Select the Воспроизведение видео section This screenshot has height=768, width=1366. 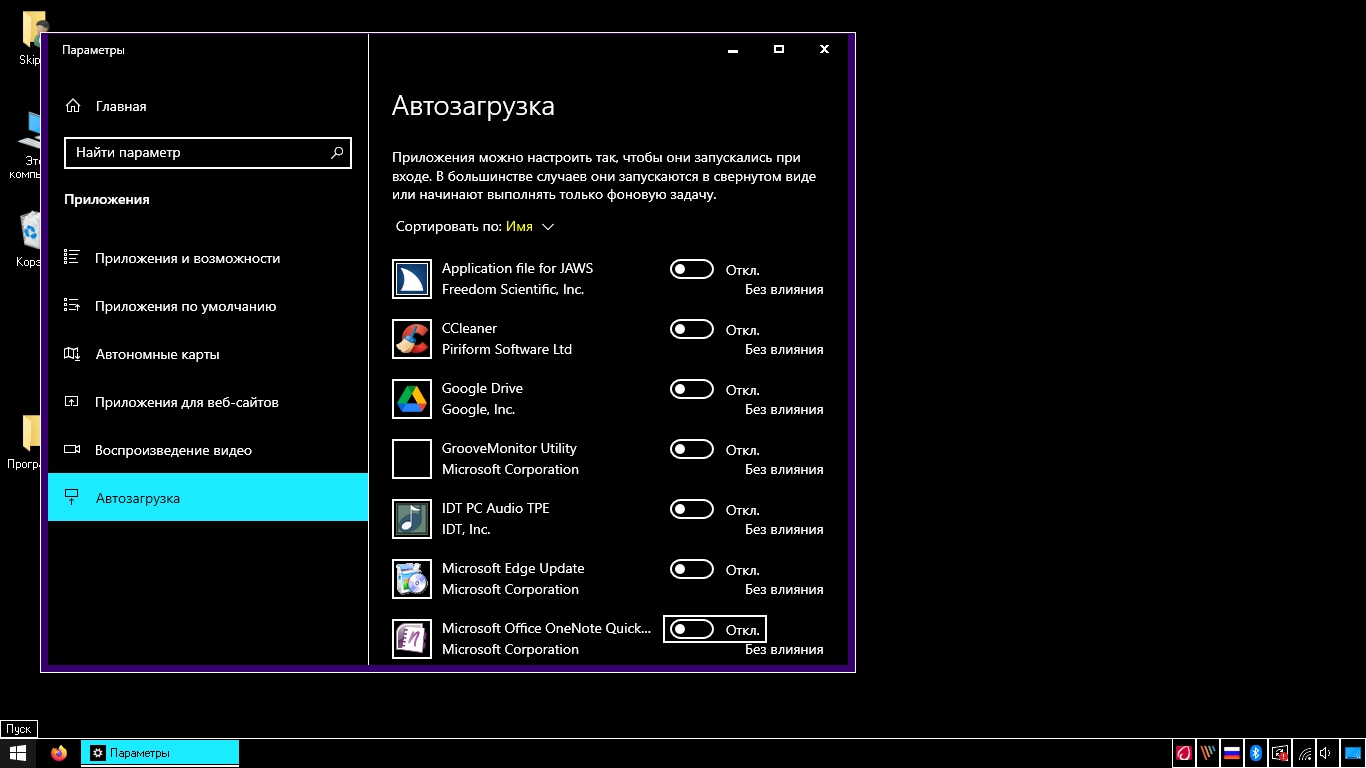point(208,450)
